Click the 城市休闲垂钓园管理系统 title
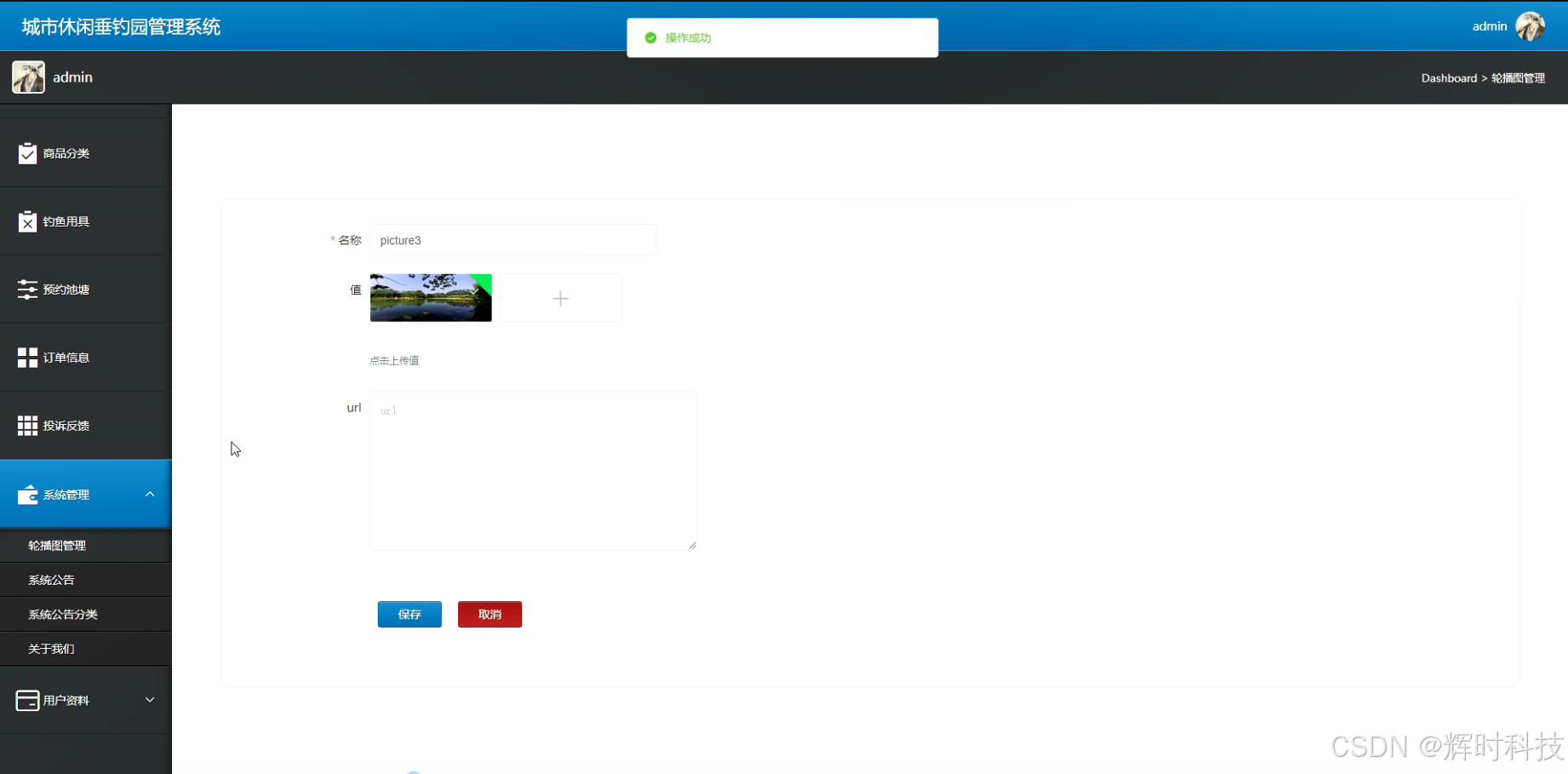The image size is (1568, 774). coord(121,26)
